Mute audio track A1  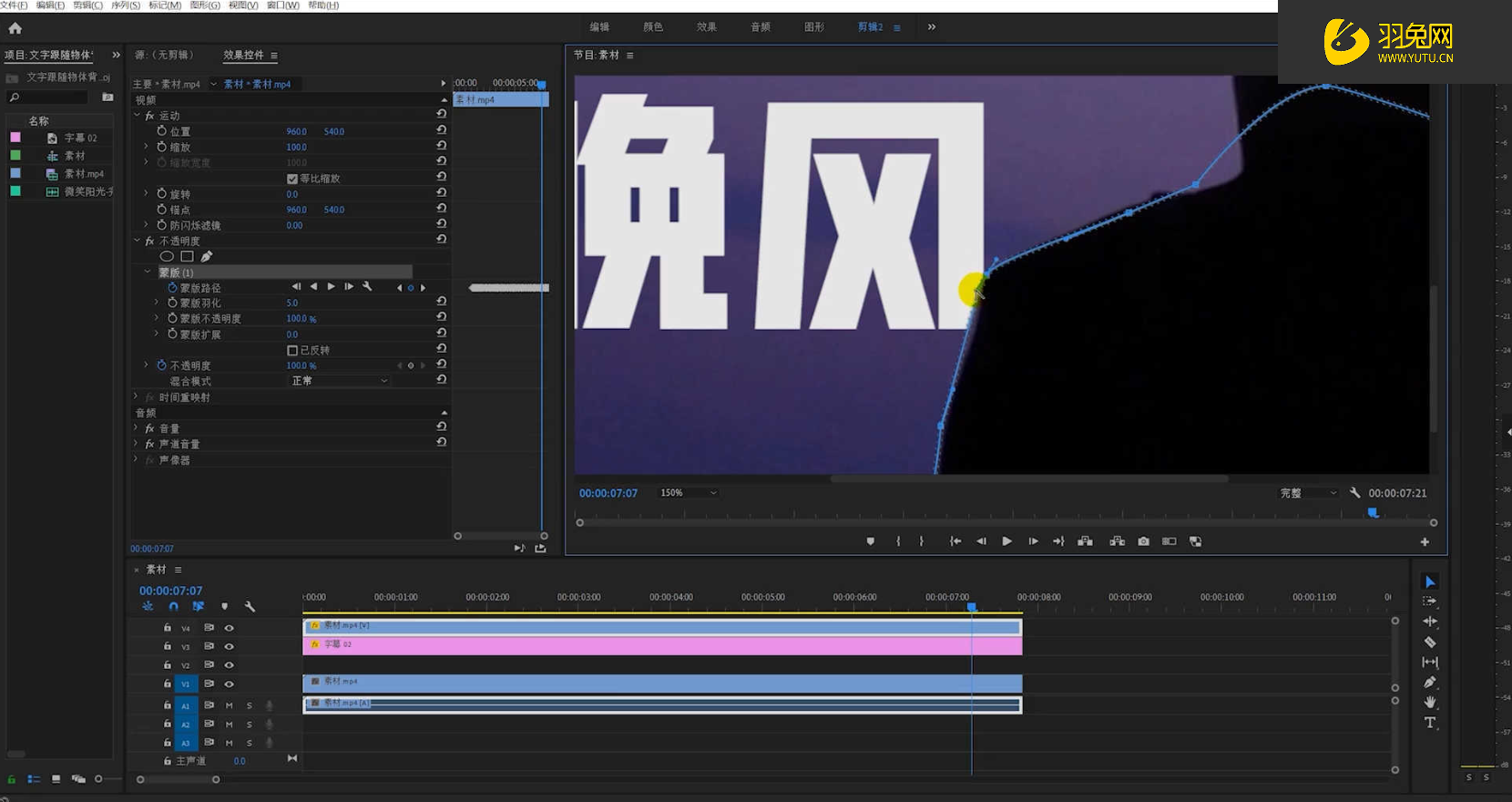(230, 705)
